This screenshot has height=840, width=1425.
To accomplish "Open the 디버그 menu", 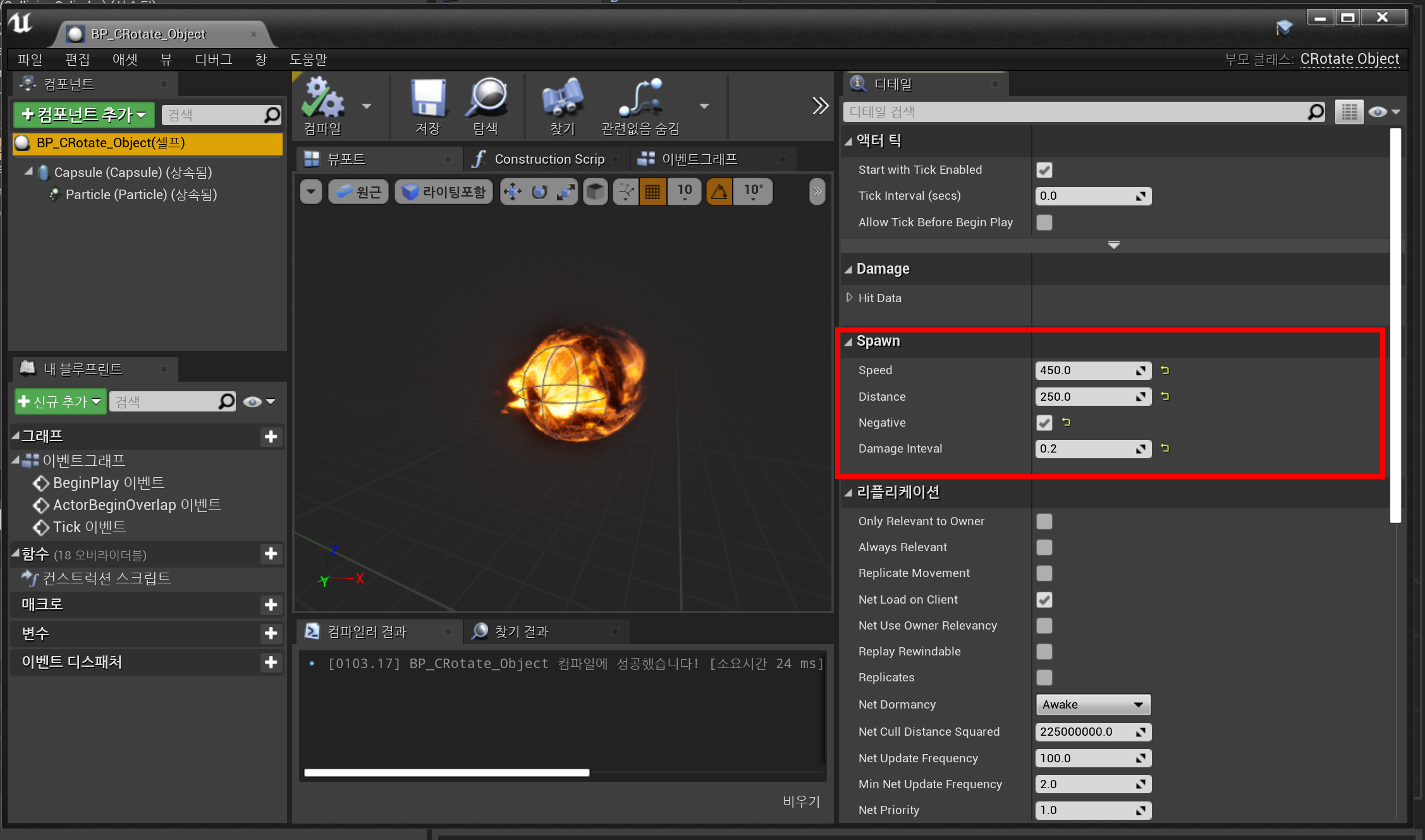I will coord(213,59).
